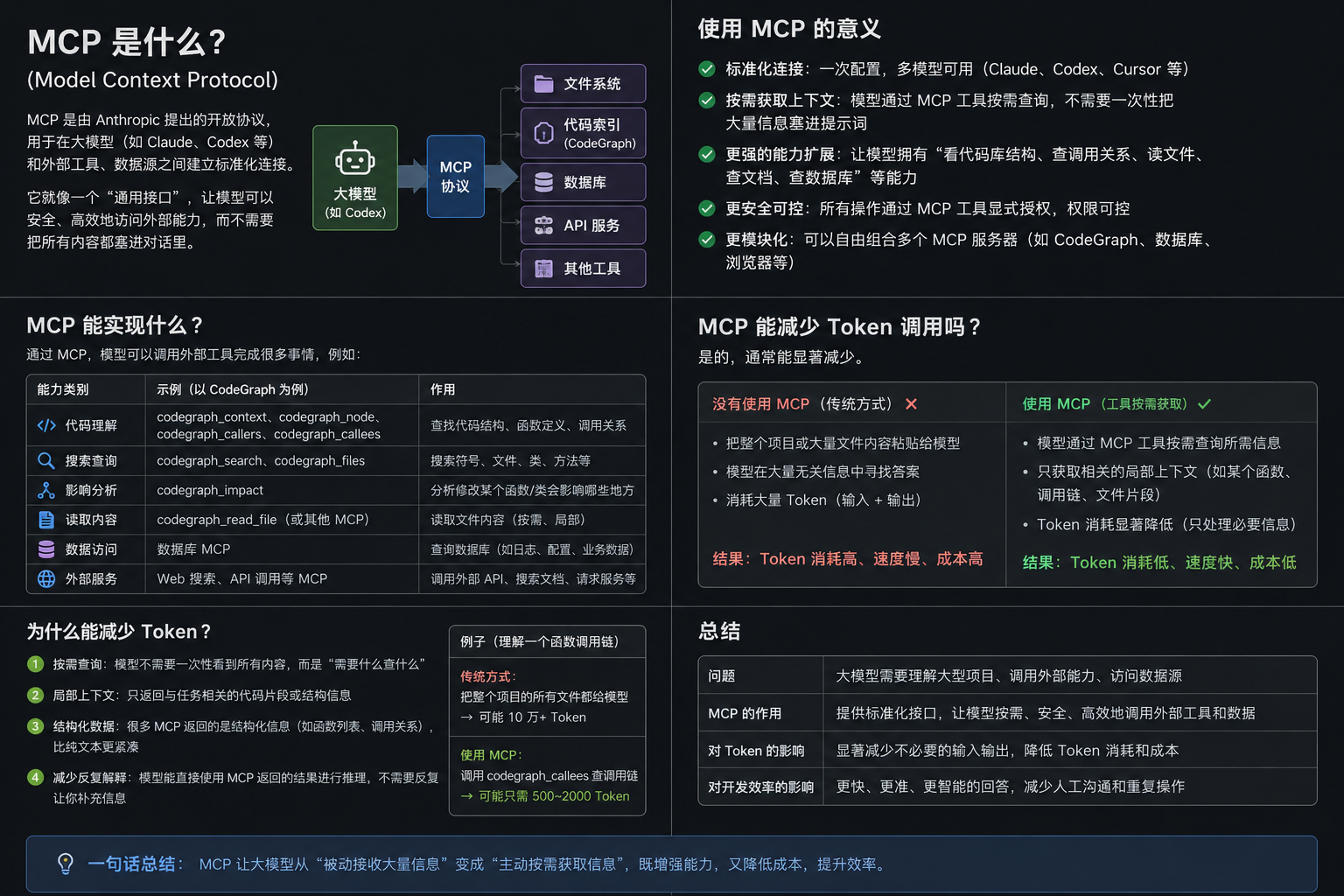The width and height of the screenshot is (1344, 896).
Task: Click the 总结 heading
Action: pos(719,632)
